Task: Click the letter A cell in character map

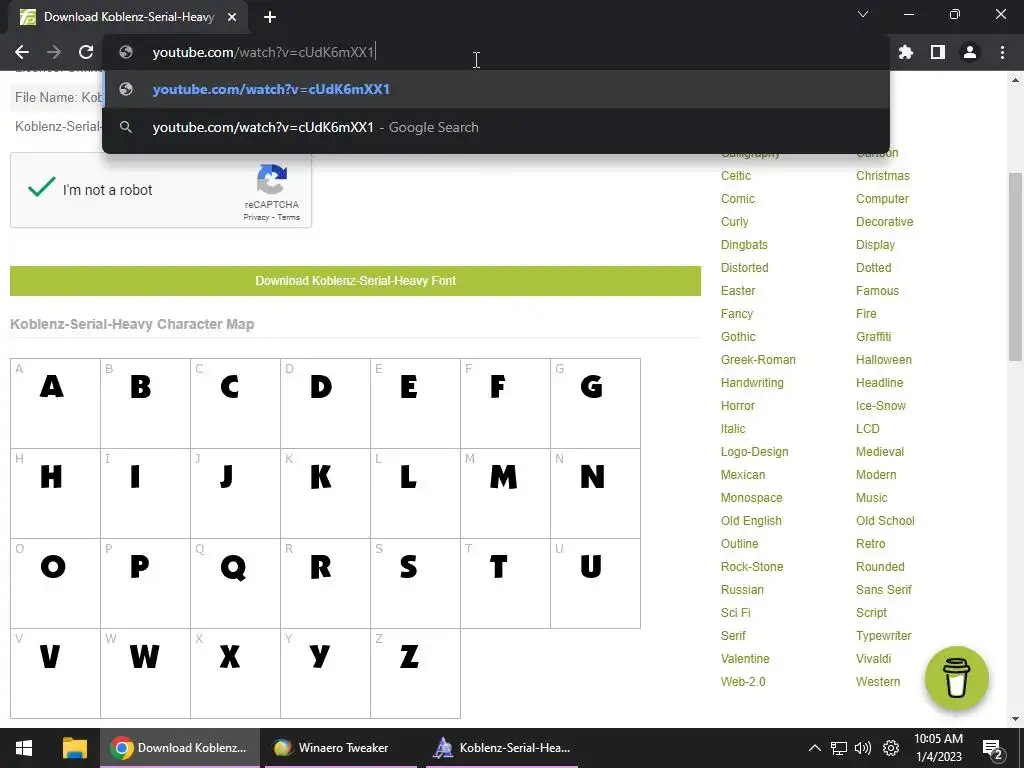Action: (x=56, y=404)
